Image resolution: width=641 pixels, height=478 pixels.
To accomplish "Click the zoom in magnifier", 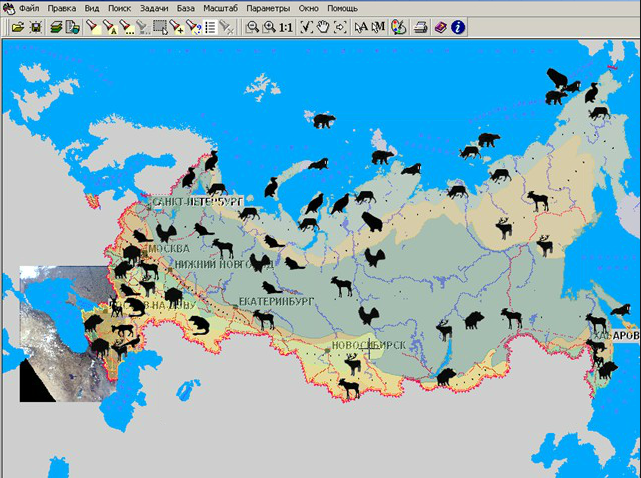I will point(268,28).
